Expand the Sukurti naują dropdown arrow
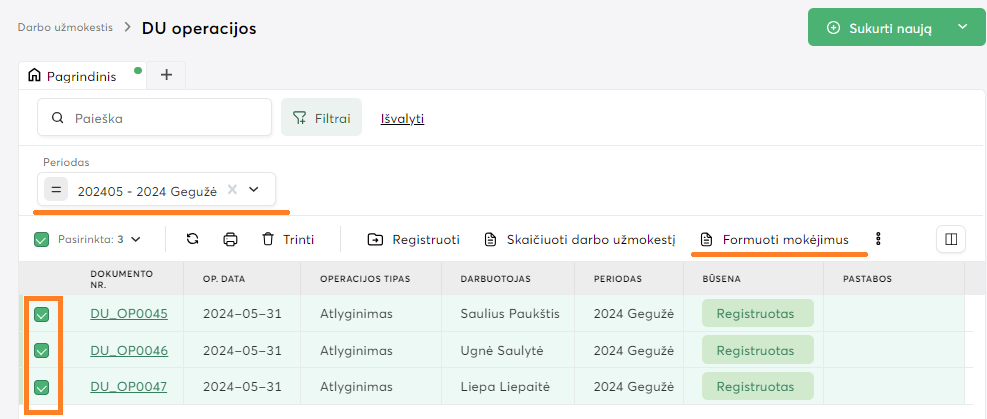The width and height of the screenshot is (987, 419). (963, 28)
